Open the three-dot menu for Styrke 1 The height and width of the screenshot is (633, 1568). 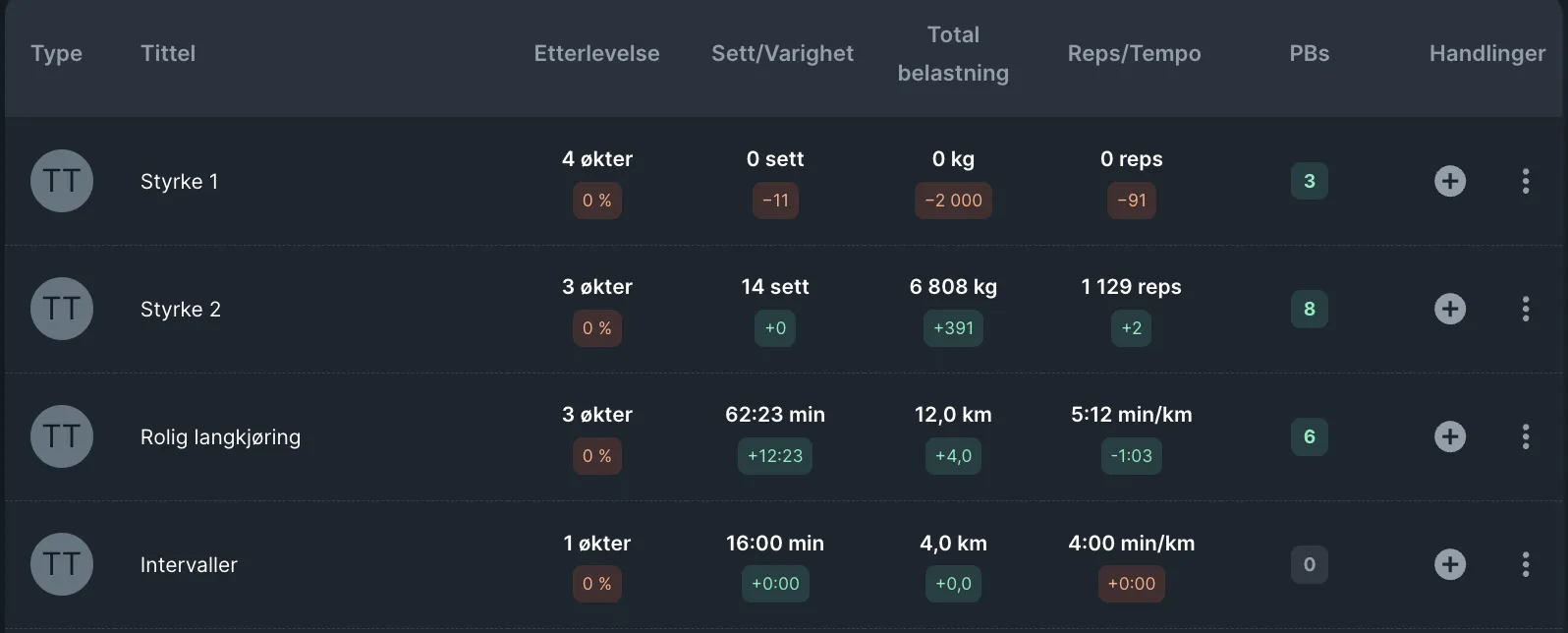tap(1526, 181)
